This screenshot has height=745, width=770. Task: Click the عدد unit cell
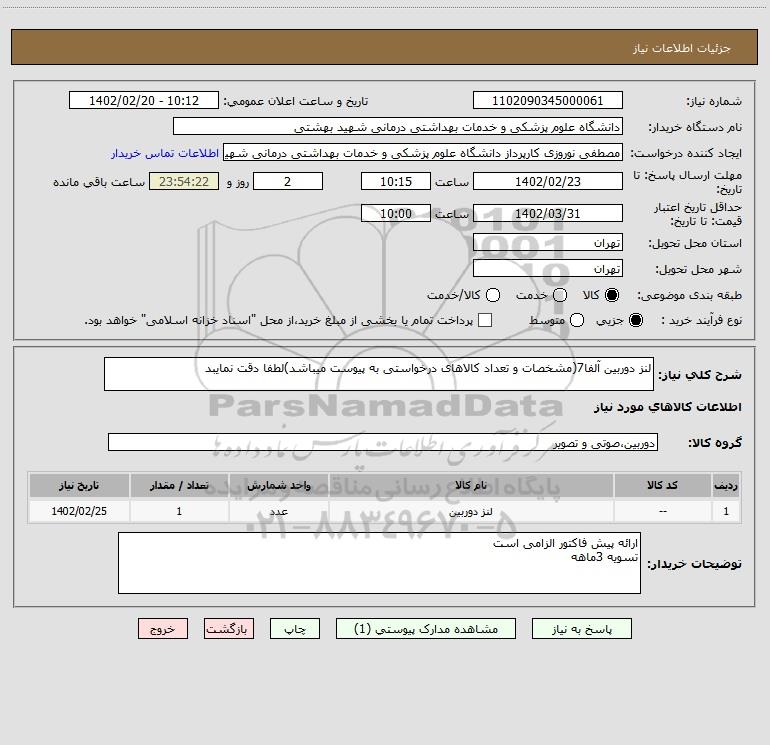[278, 512]
